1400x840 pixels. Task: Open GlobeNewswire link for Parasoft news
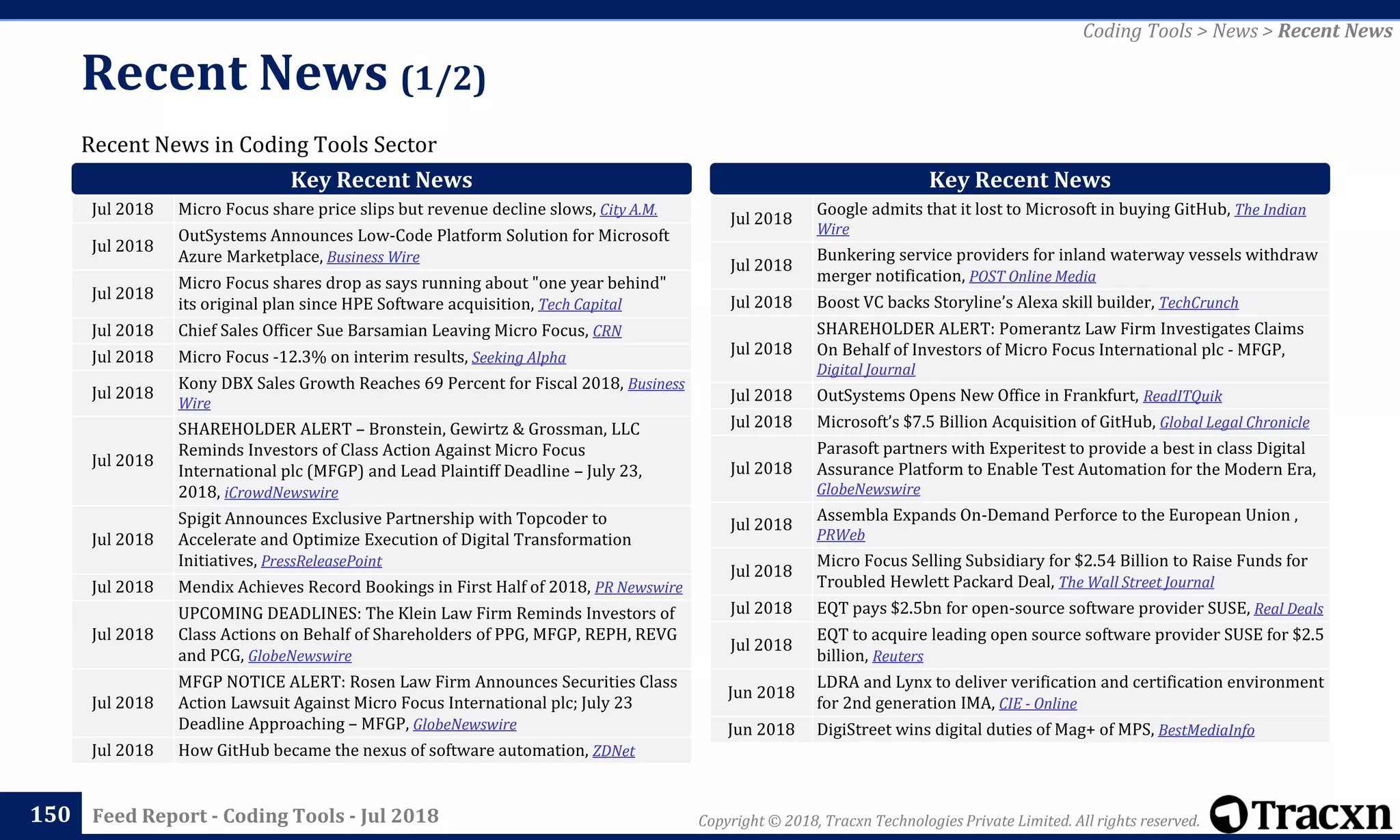(868, 489)
